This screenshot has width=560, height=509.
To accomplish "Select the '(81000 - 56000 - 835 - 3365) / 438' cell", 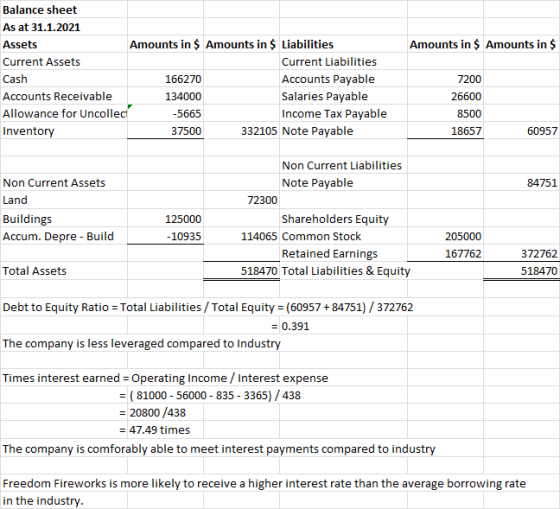I will pyautogui.click(x=215, y=395).
